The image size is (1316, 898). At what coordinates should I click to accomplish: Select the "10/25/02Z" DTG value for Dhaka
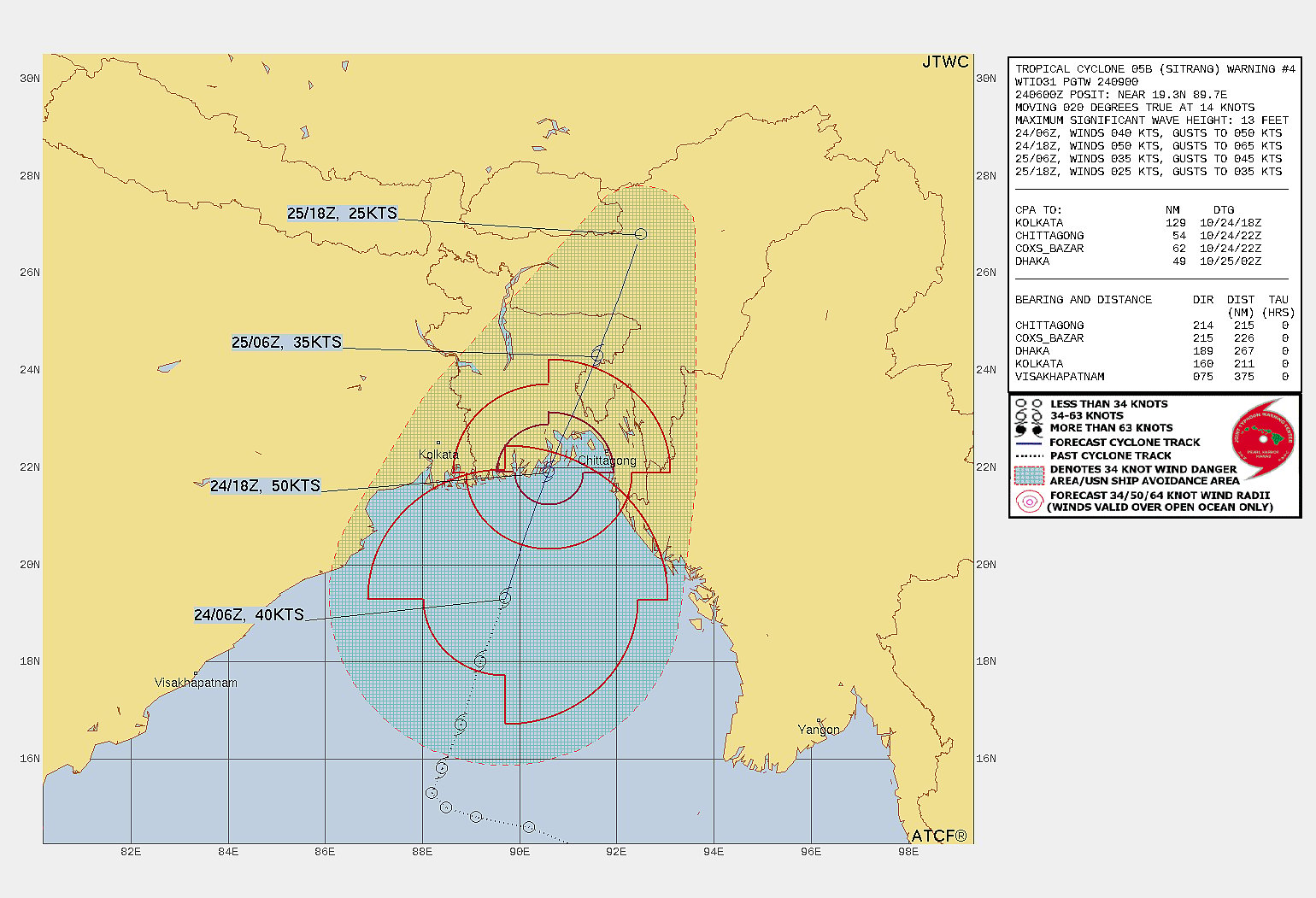1231,261
